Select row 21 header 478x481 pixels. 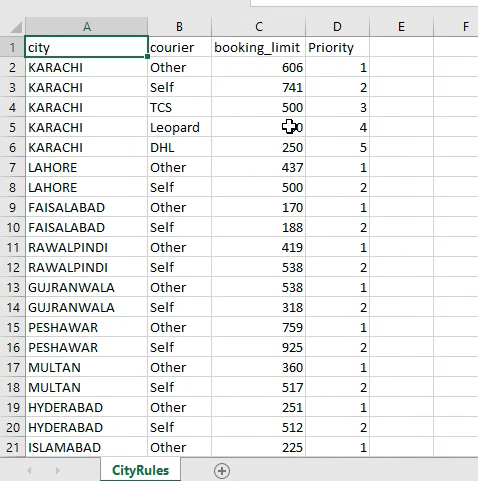click(13, 447)
